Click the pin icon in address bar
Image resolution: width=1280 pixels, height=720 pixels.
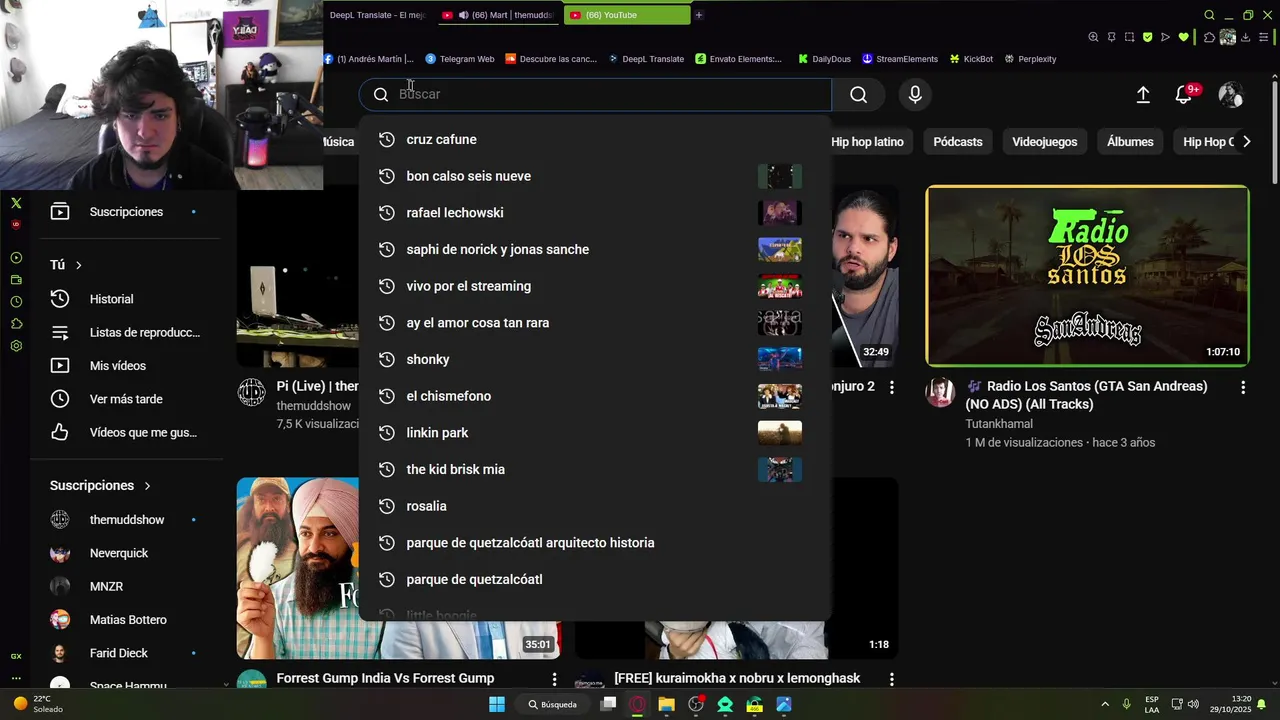point(1111,37)
